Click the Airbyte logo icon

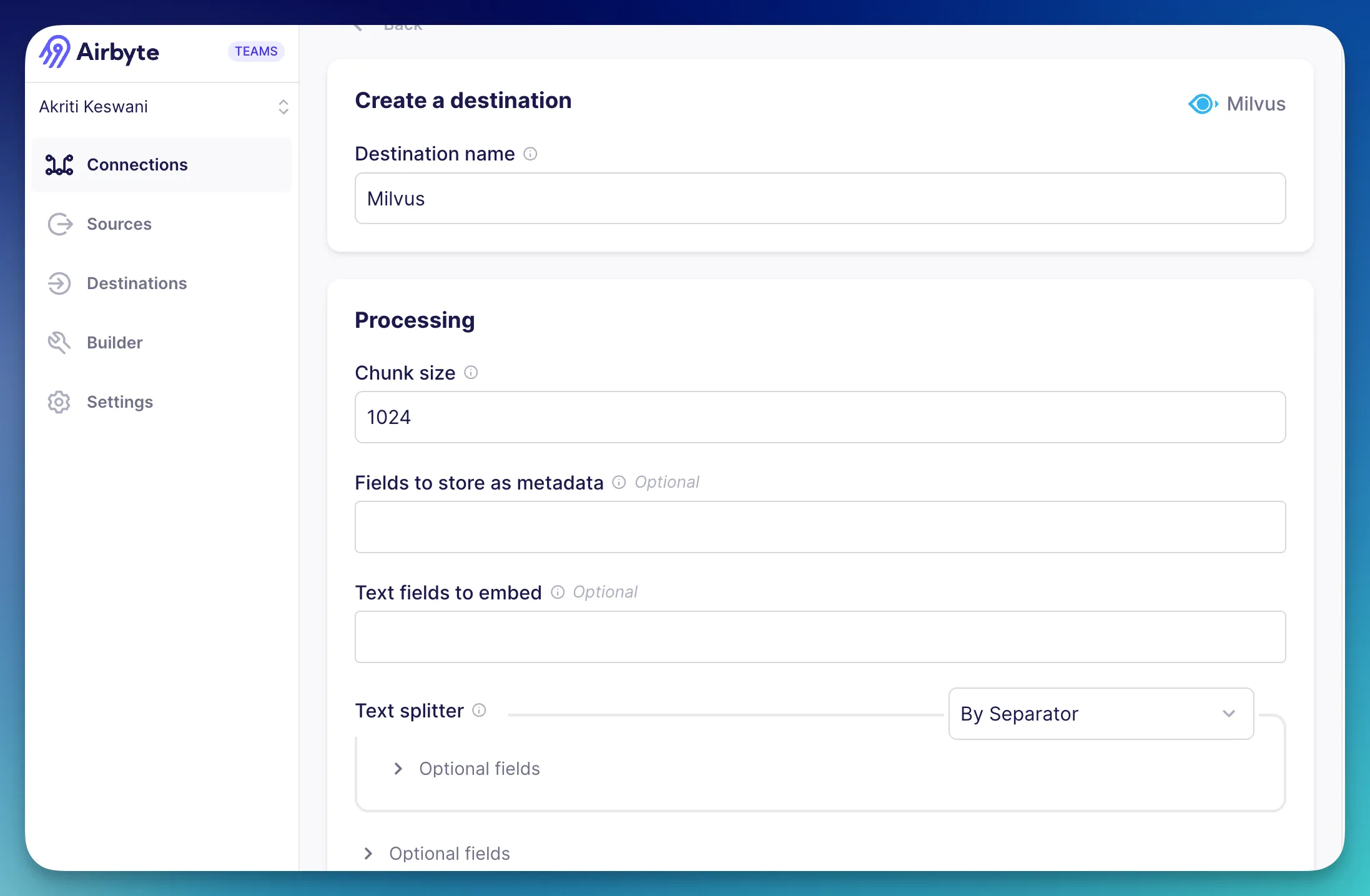click(55, 51)
